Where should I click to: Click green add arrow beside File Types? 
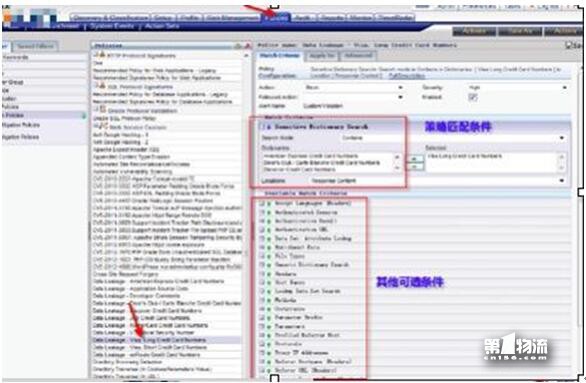[269, 256]
